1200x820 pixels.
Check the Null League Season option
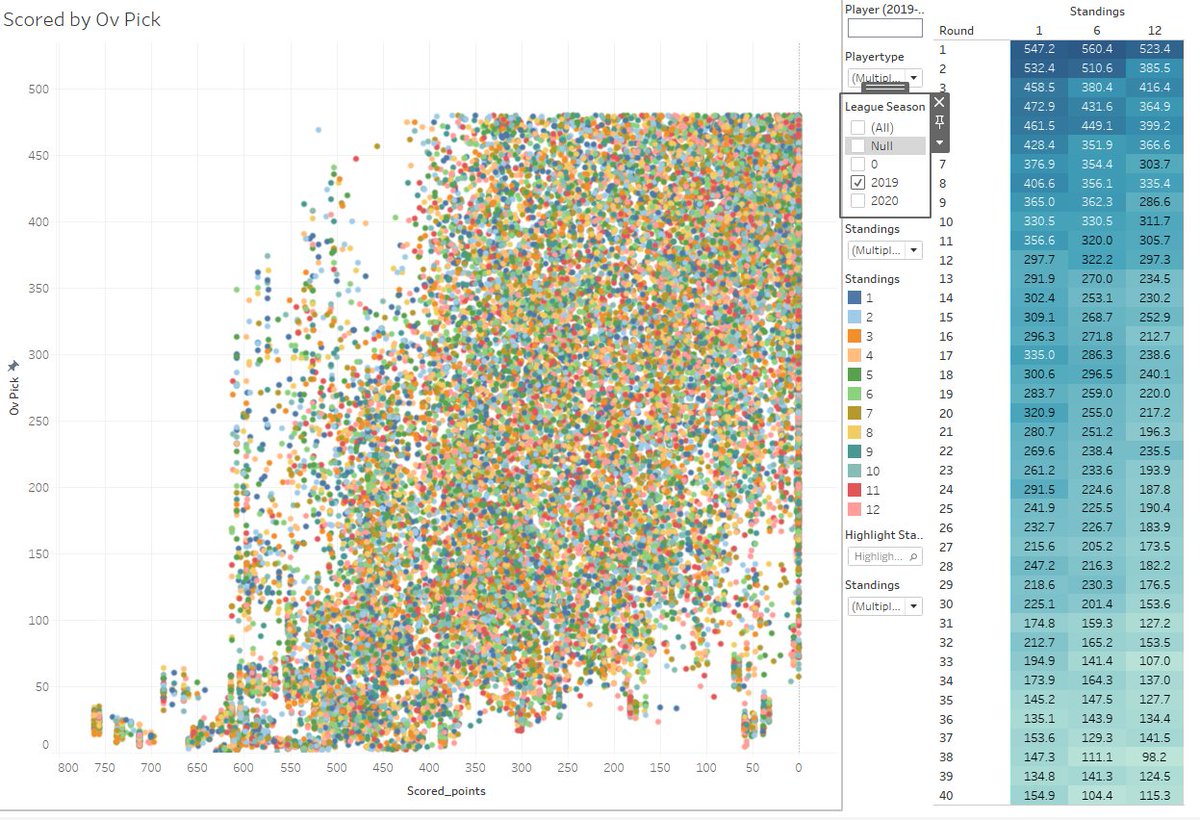click(x=858, y=145)
